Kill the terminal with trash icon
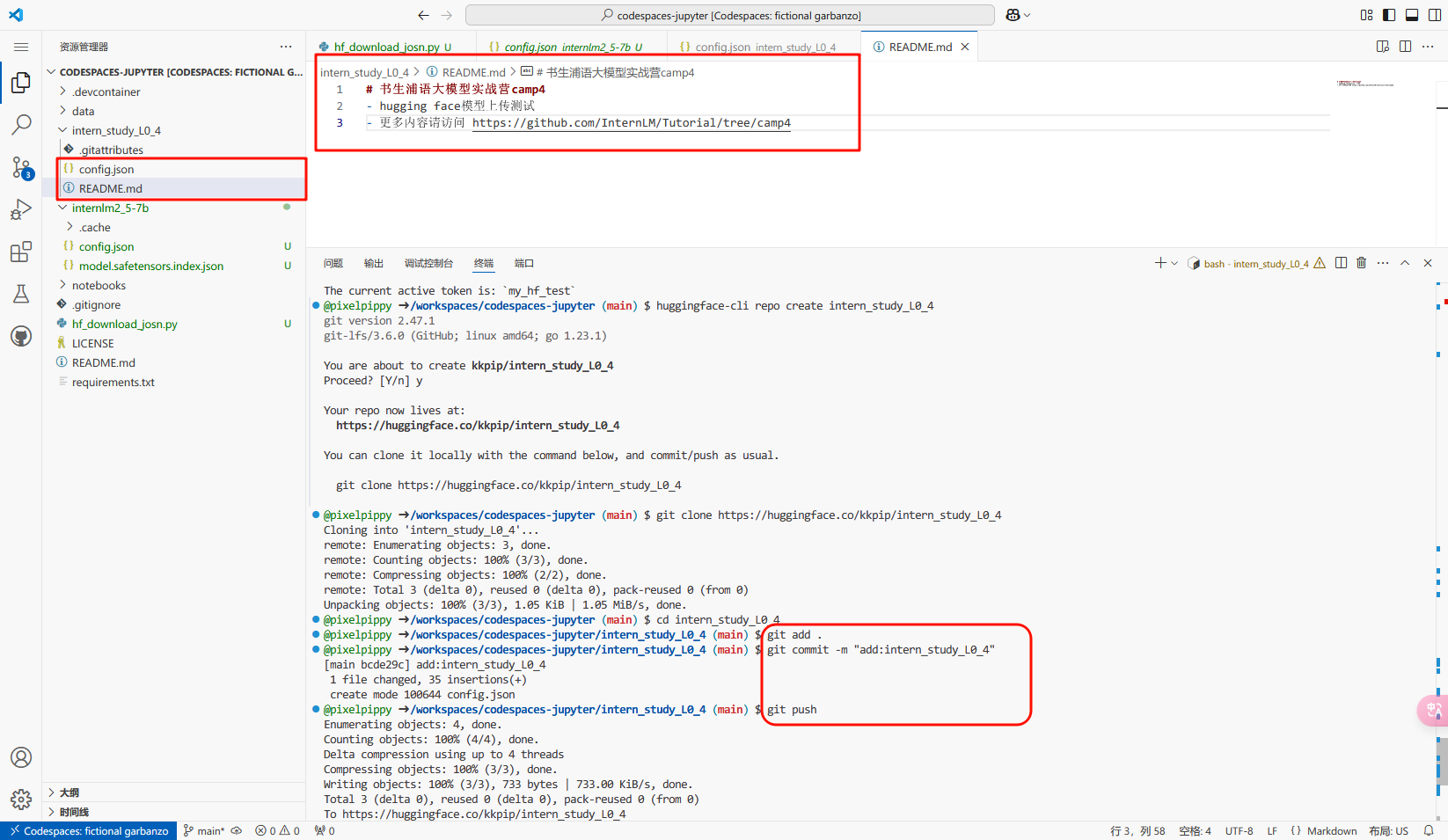Screen dimensions: 1448x840 pos(1362,263)
